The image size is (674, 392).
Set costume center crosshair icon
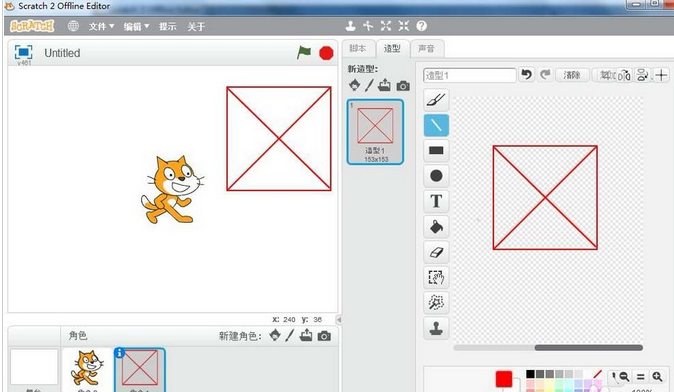click(662, 75)
